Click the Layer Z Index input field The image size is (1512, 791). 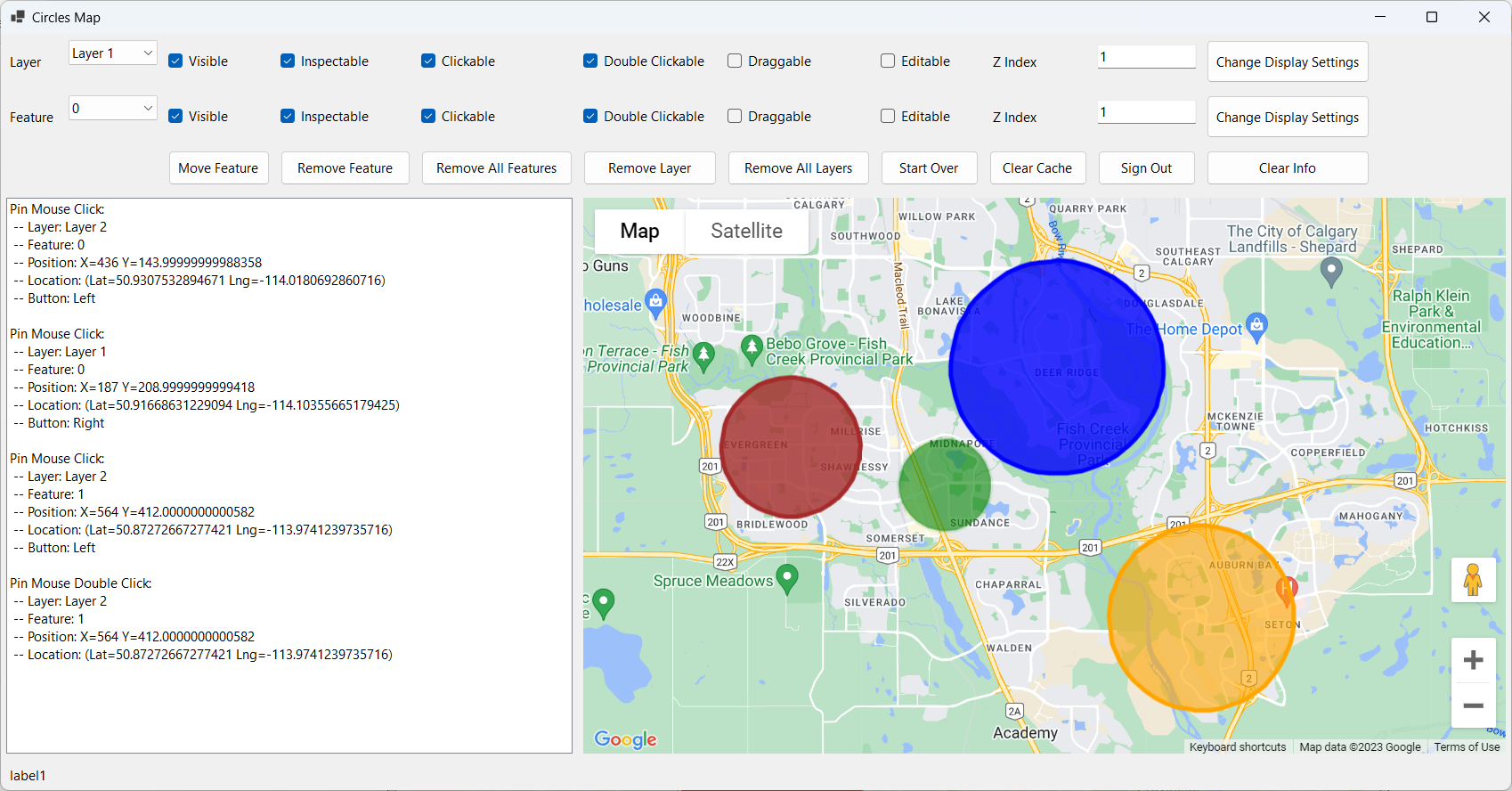click(x=1146, y=57)
